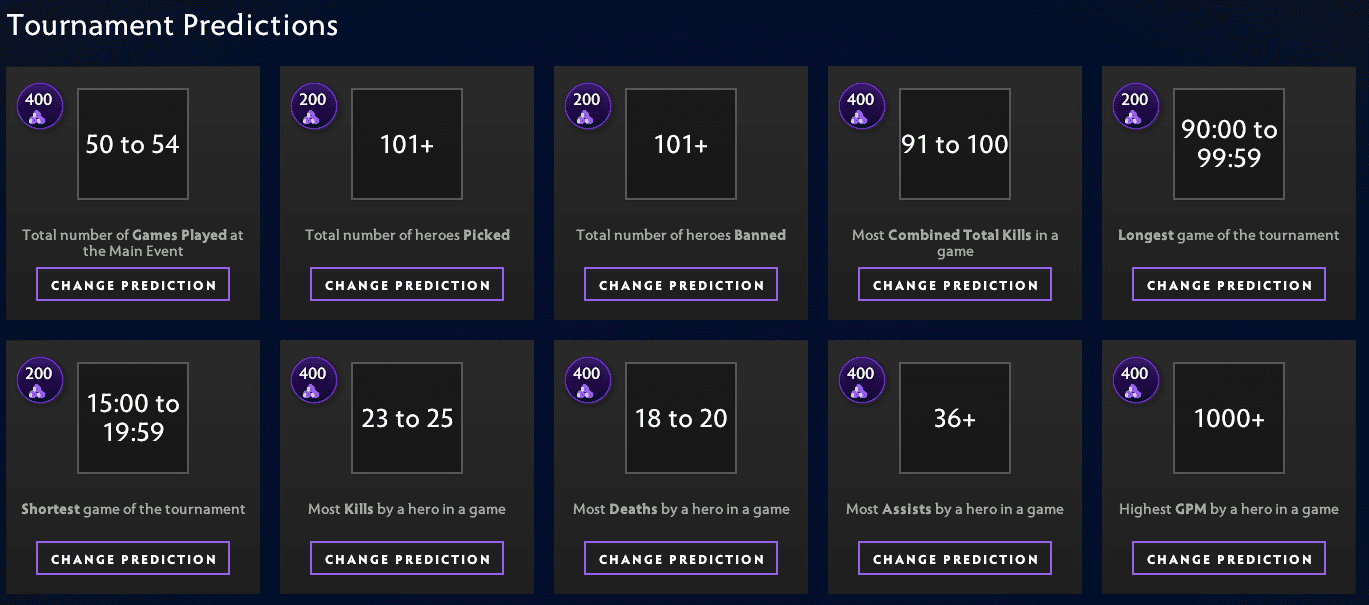Change prediction for total heroes Picked
Screen dimensions: 1369x605
(406, 284)
